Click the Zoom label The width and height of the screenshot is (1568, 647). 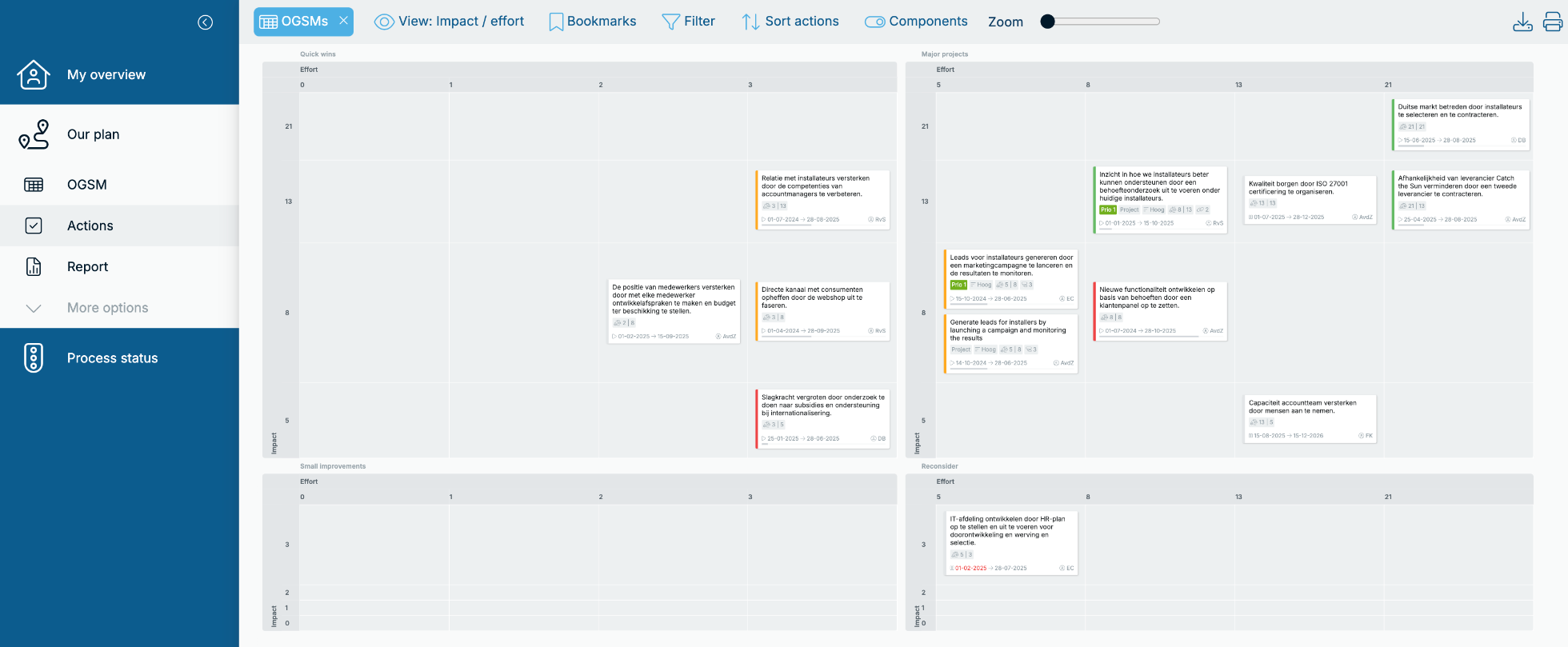1006,22
